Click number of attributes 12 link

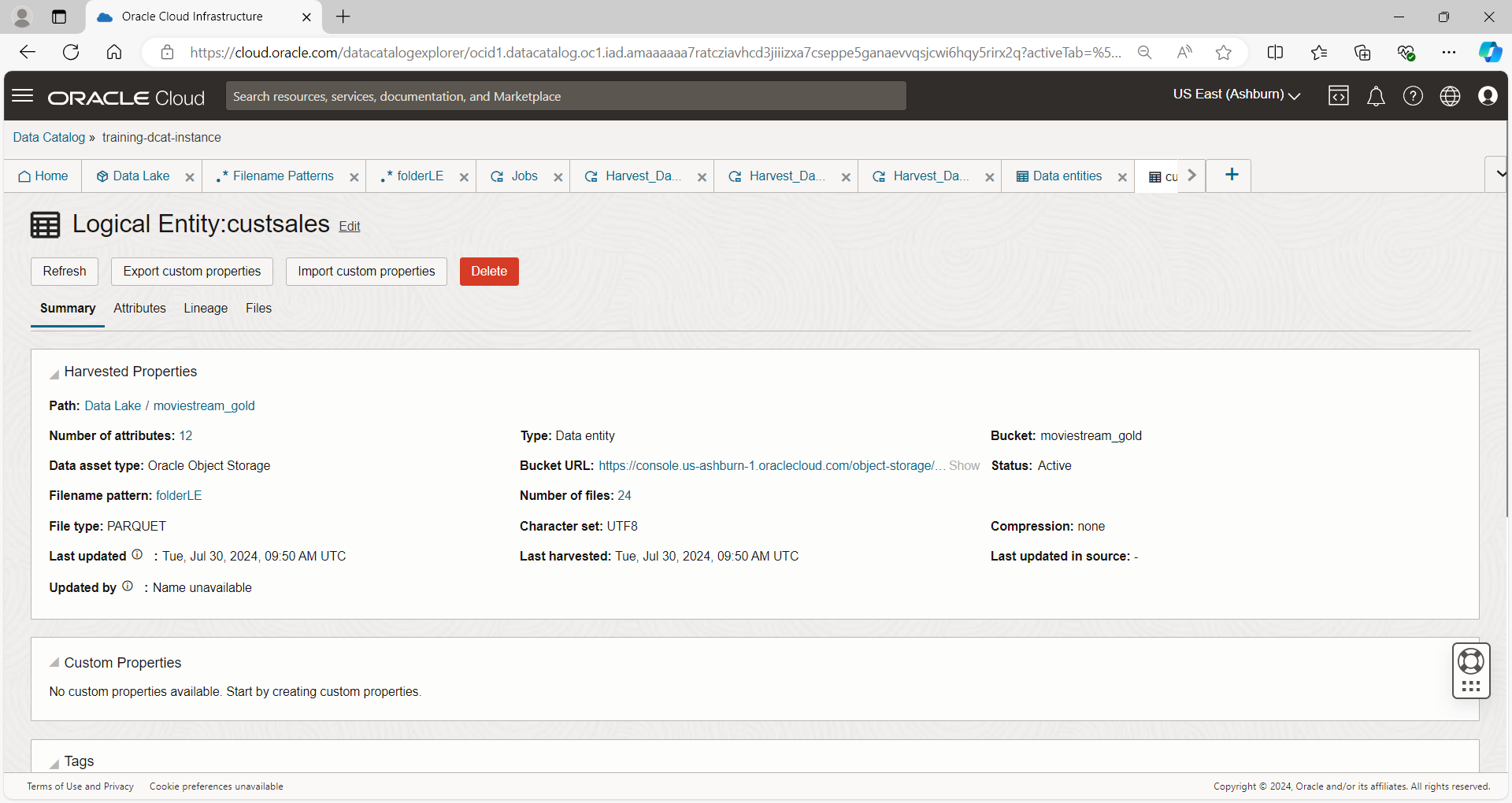coord(186,436)
